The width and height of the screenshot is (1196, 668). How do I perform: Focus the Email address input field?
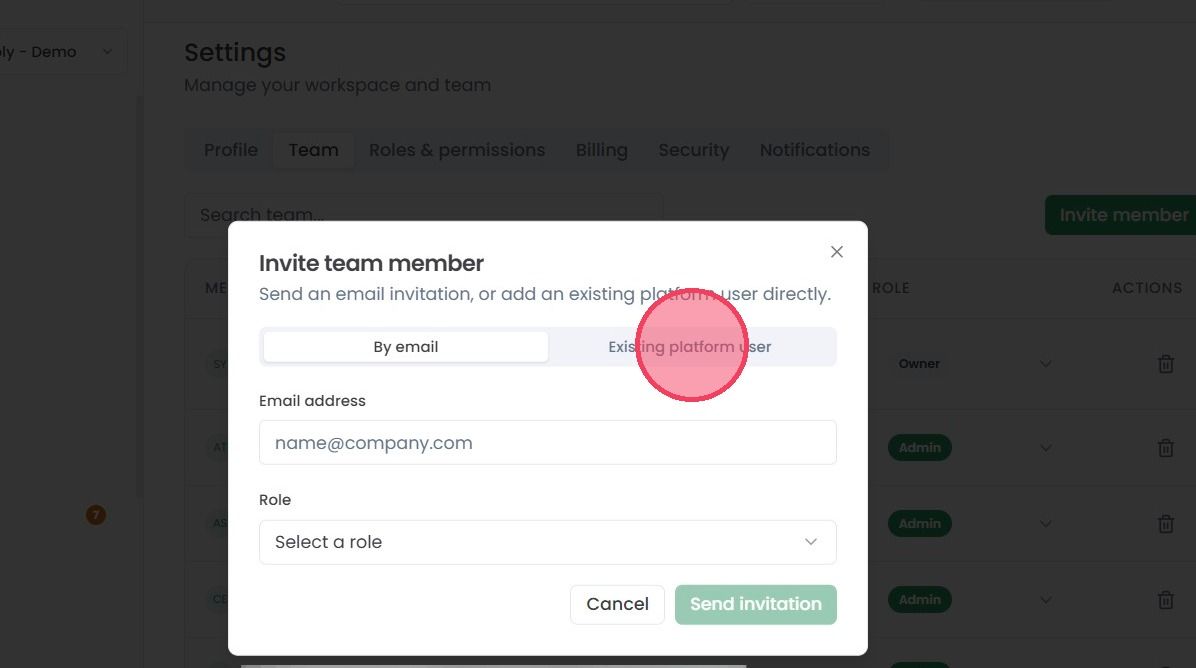pyautogui.click(x=548, y=442)
